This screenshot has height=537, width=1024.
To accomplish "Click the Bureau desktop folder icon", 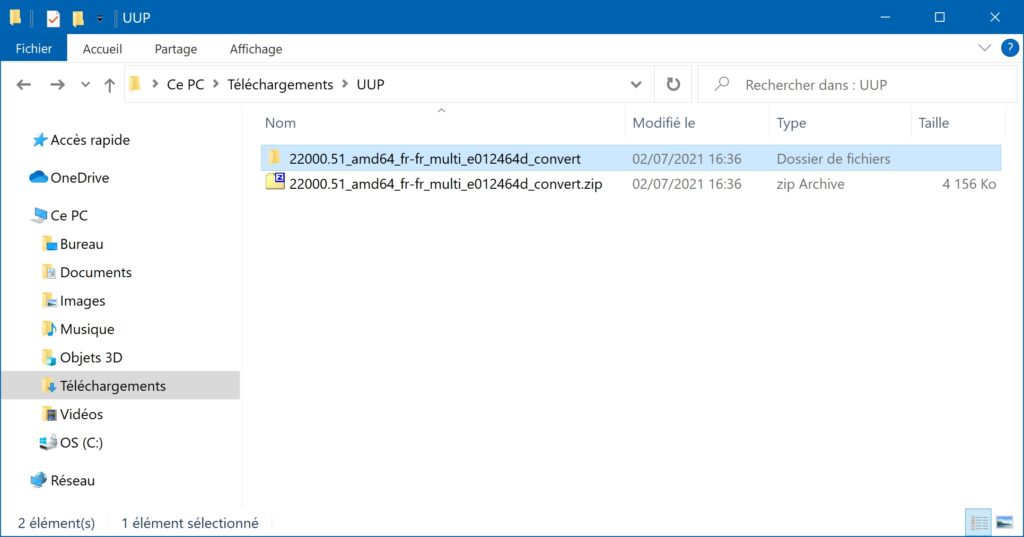I will click(x=50, y=244).
